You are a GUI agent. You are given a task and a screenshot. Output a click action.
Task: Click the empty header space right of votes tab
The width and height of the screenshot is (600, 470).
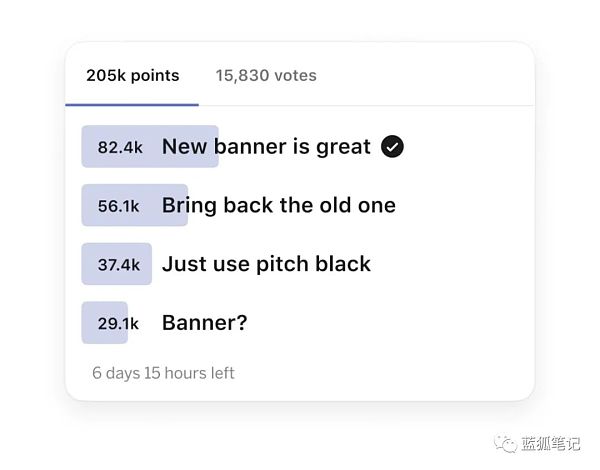click(x=430, y=75)
